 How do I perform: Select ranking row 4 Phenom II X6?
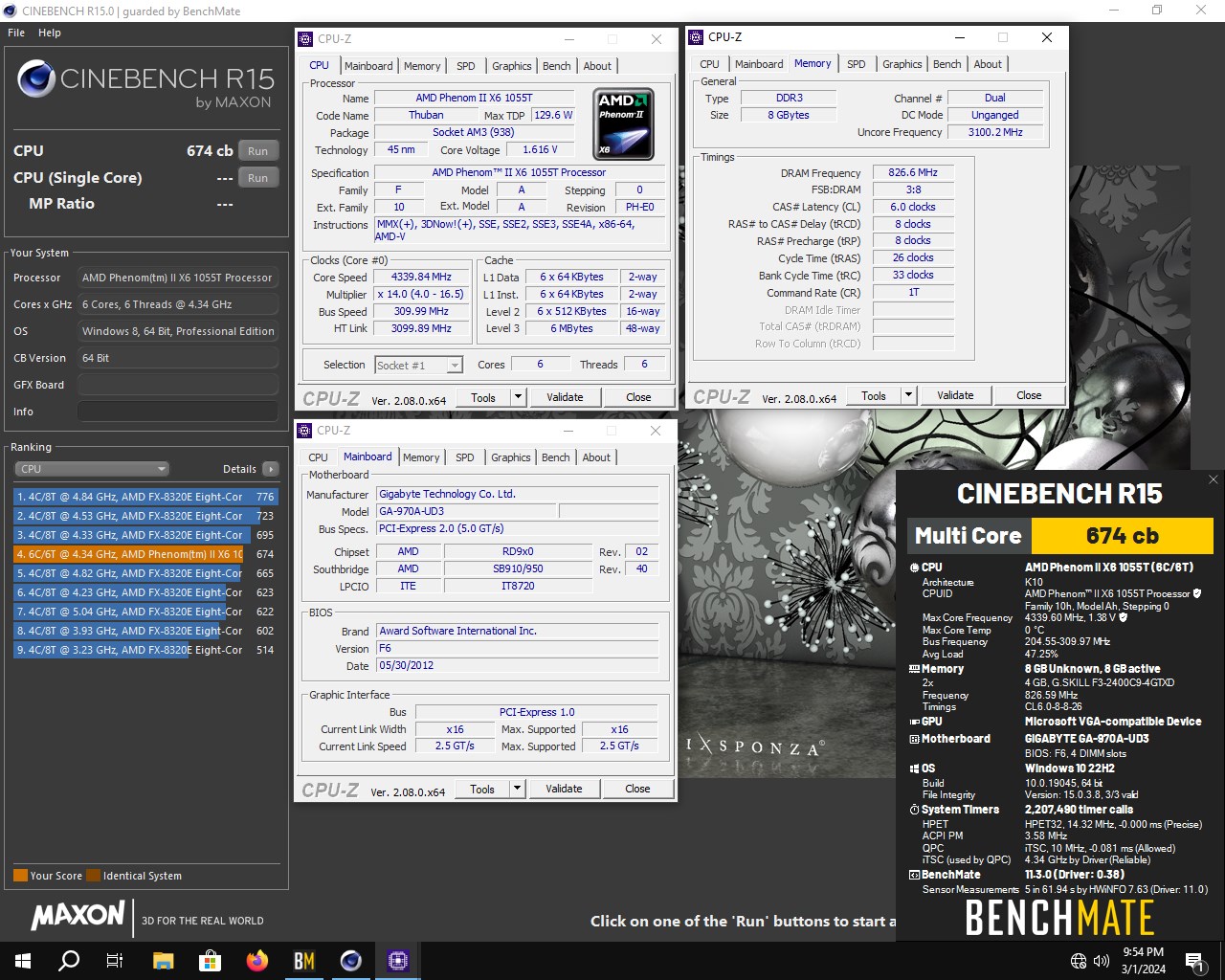pyautogui.click(x=145, y=554)
